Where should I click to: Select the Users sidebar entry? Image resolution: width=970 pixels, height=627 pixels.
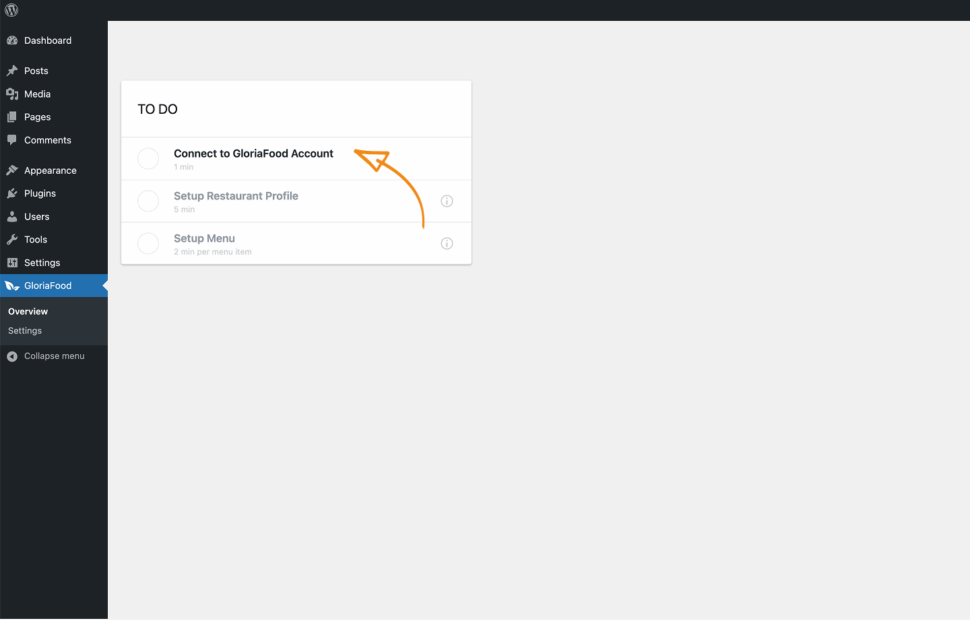[13, 216]
